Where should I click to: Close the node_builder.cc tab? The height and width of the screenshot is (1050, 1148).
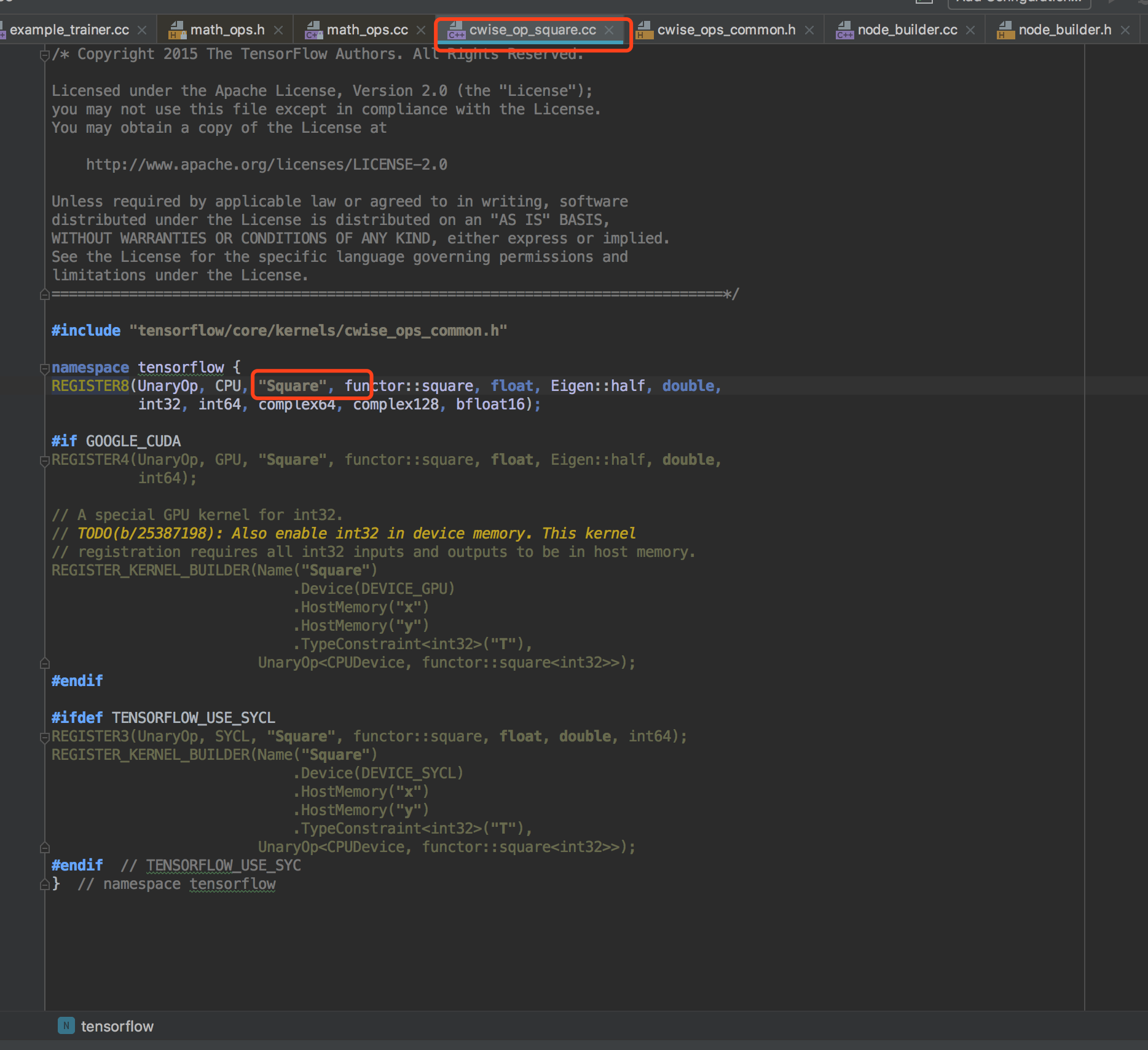click(970, 30)
